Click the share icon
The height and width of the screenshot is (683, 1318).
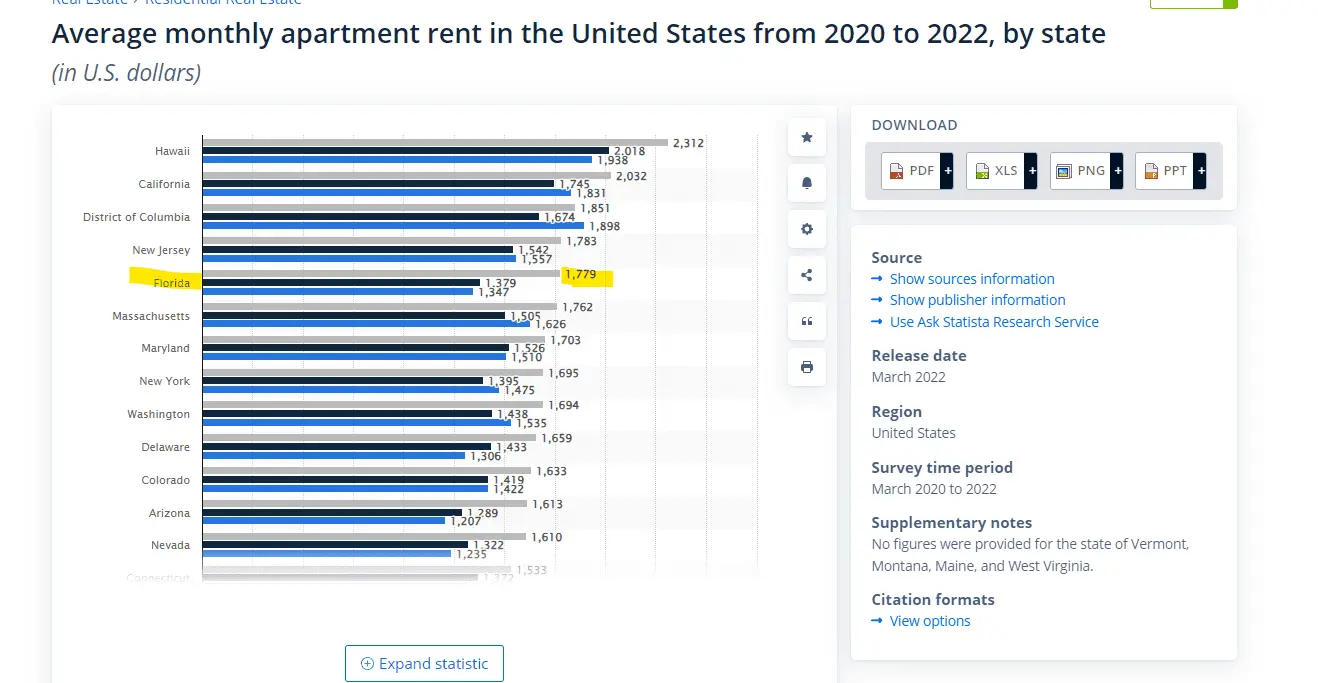(807, 275)
